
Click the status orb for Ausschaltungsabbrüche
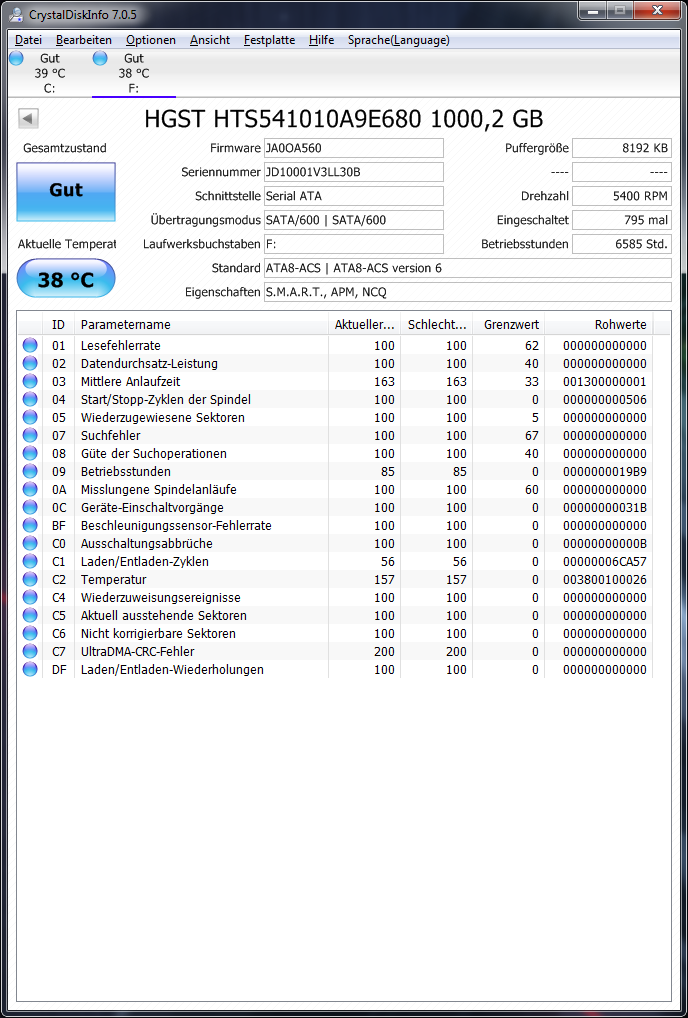(x=30, y=543)
